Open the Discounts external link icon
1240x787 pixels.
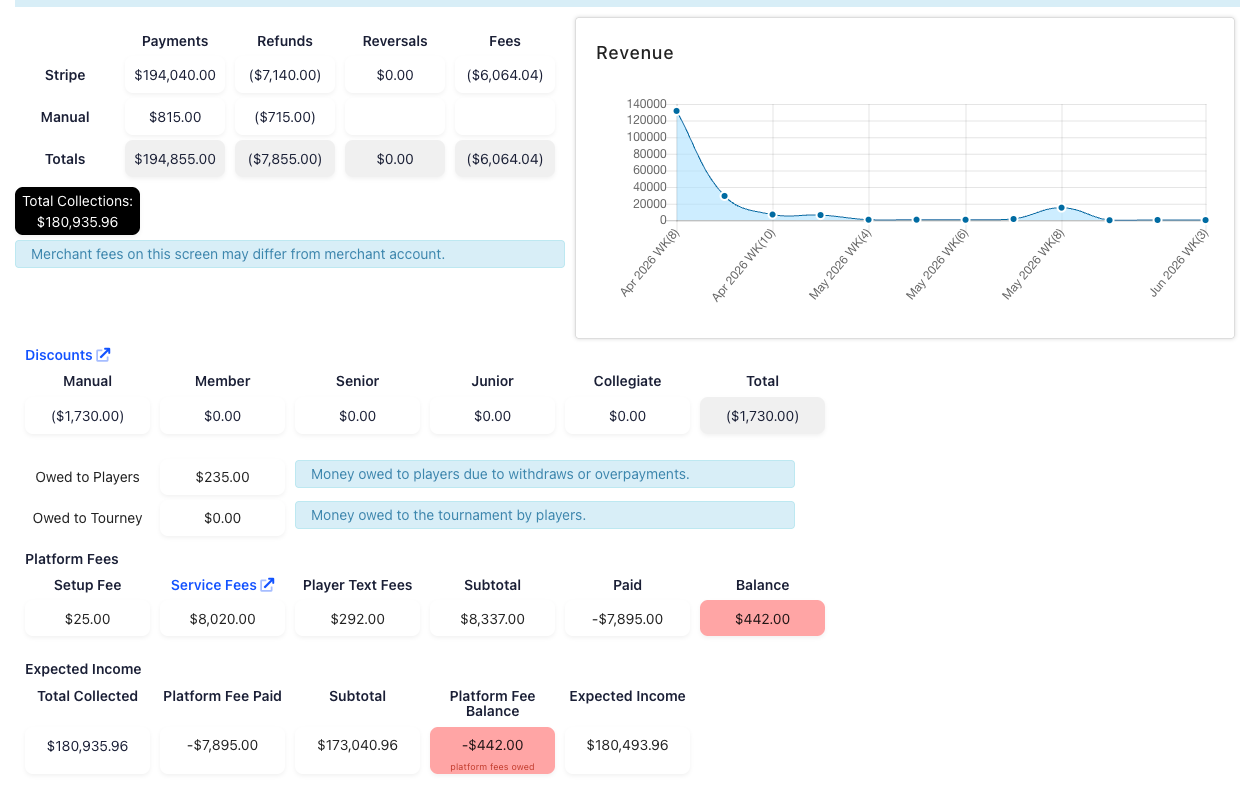[104, 355]
